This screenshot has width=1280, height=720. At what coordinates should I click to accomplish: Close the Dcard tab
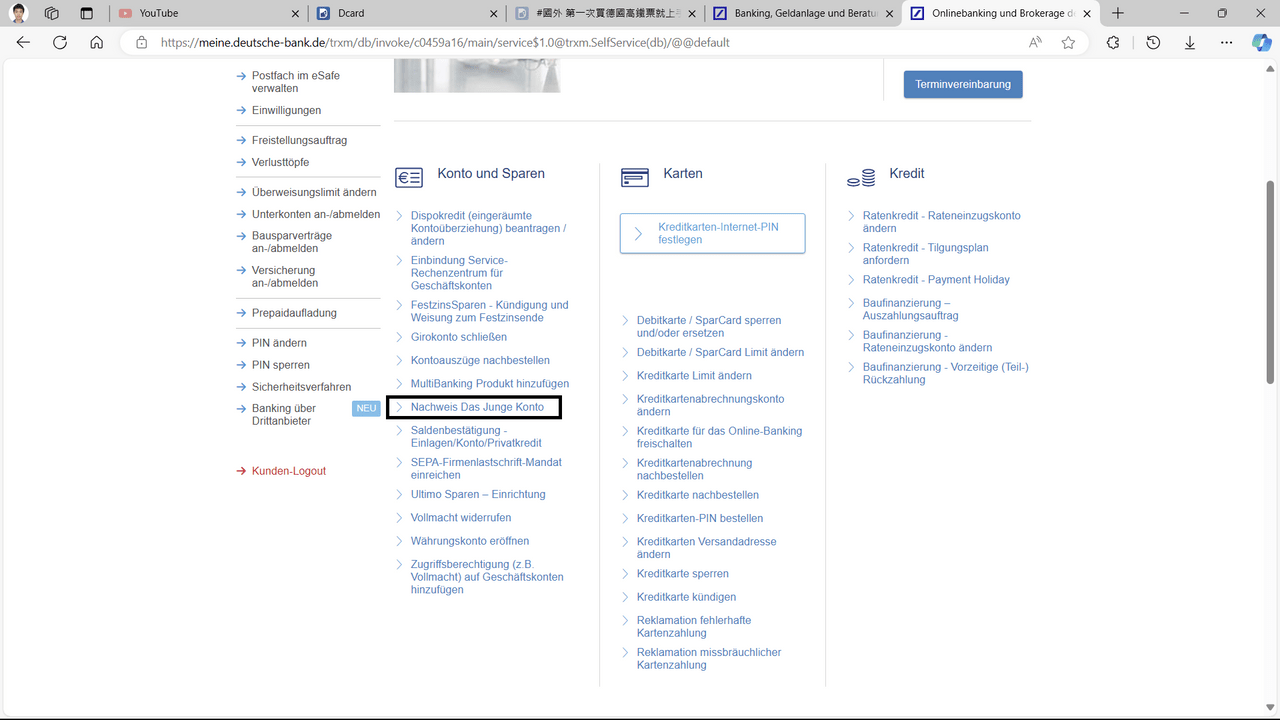493,13
